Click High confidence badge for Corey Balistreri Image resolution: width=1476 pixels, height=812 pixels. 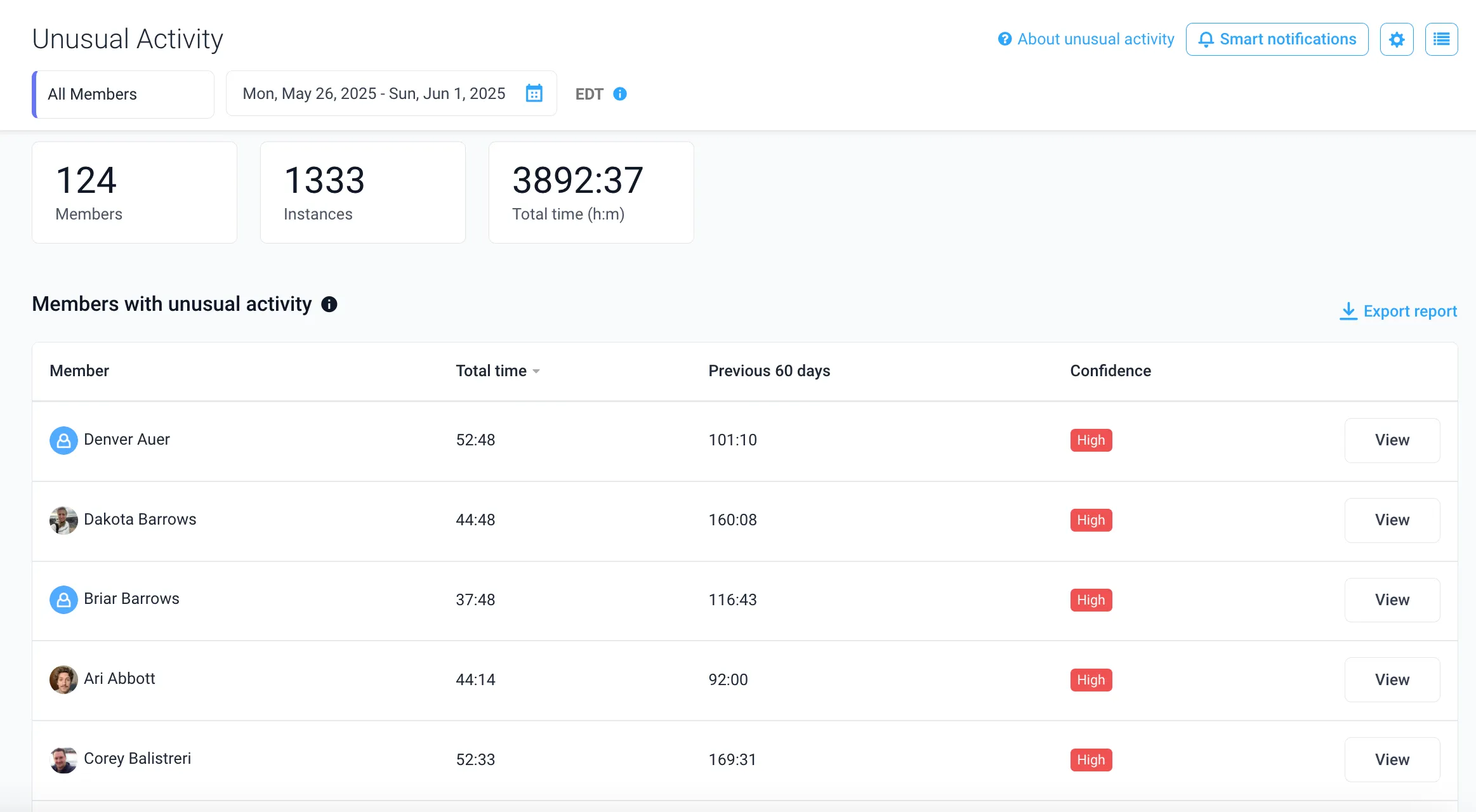pos(1091,760)
